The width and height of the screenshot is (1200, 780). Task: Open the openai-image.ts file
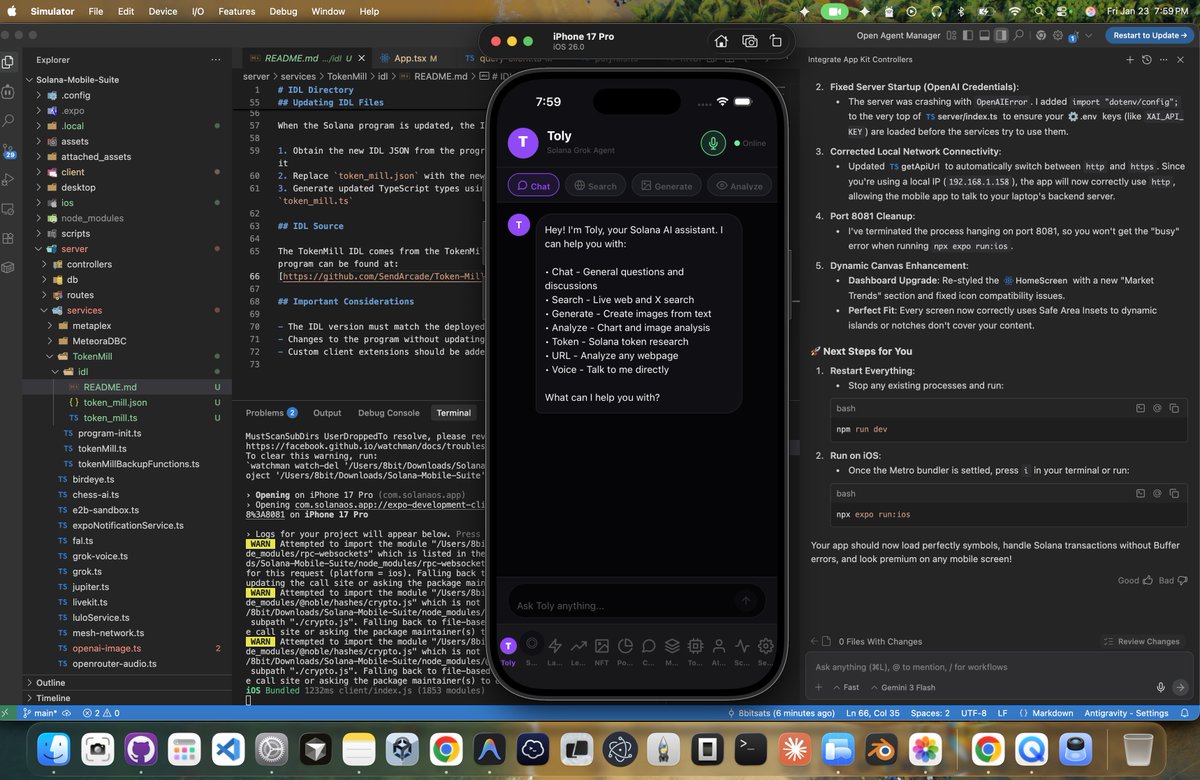click(x=106, y=648)
